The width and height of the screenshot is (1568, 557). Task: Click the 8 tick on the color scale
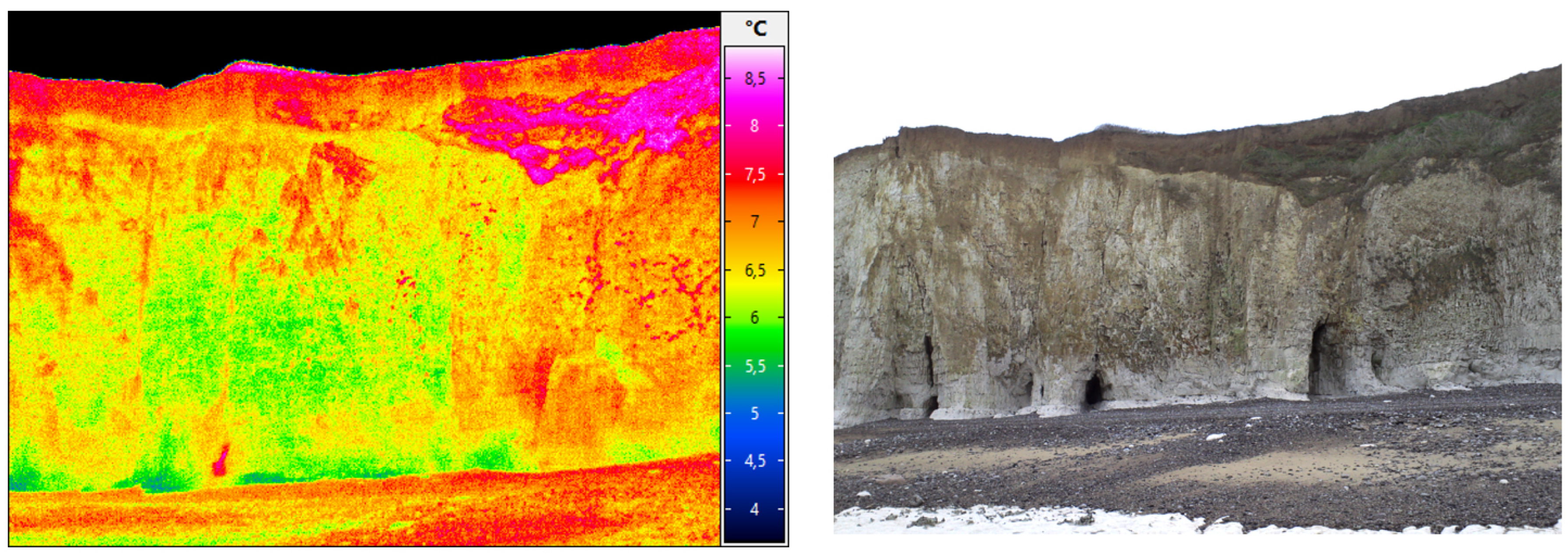tap(755, 126)
